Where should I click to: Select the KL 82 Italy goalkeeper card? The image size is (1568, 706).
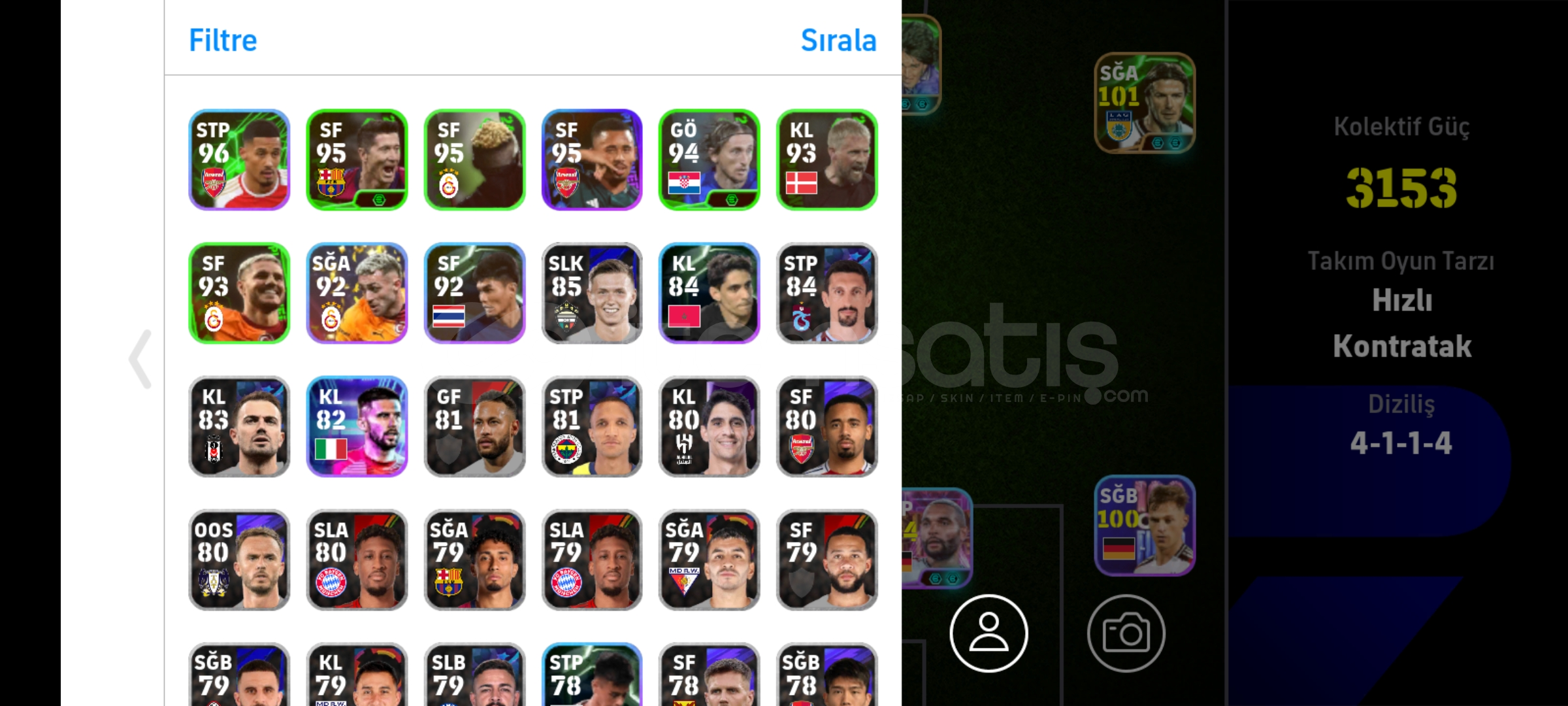tap(357, 426)
